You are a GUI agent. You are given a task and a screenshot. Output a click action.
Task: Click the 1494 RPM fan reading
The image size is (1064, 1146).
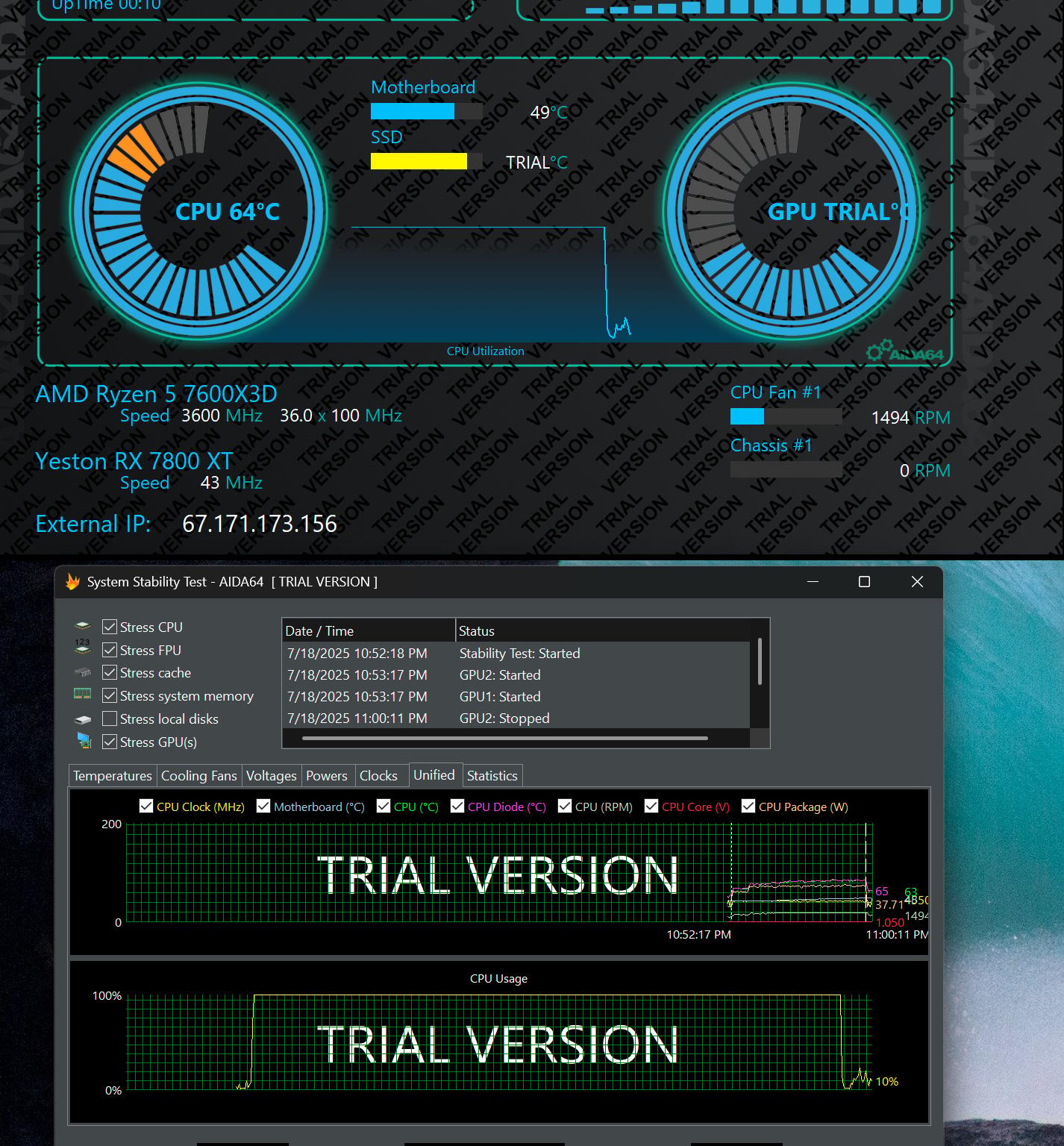coord(911,418)
